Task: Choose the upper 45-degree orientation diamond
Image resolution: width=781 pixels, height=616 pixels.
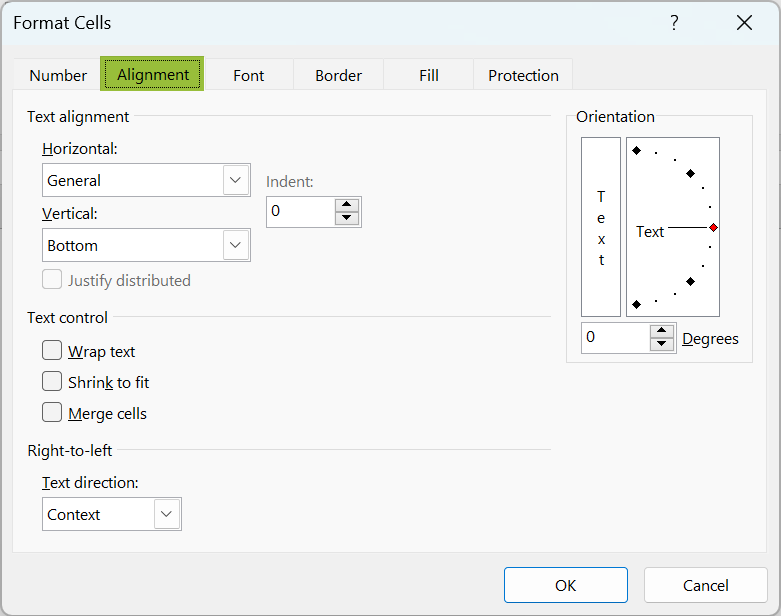Action: click(x=690, y=173)
